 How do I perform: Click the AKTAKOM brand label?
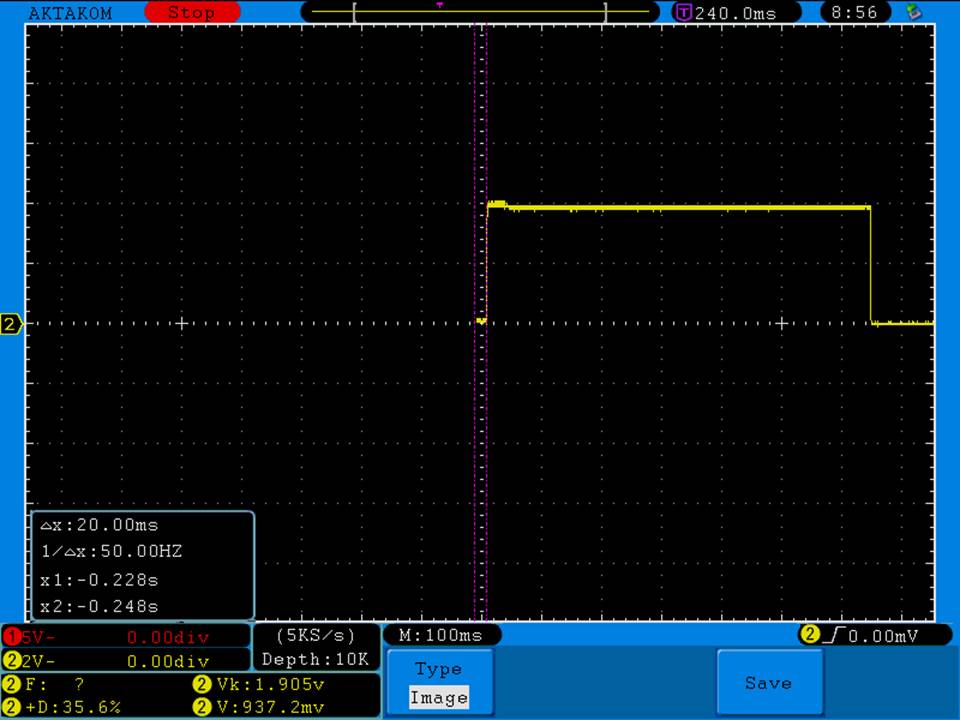coord(70,13)
